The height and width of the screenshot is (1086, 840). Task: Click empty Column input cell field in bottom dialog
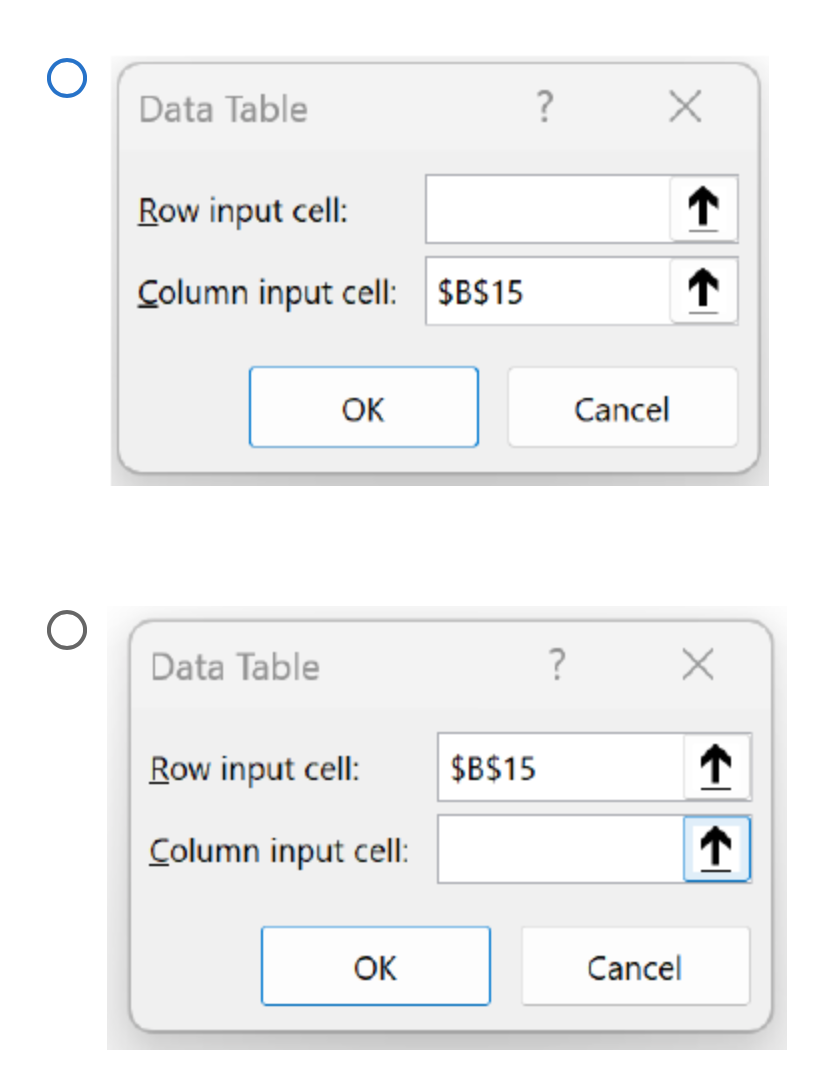561,848
